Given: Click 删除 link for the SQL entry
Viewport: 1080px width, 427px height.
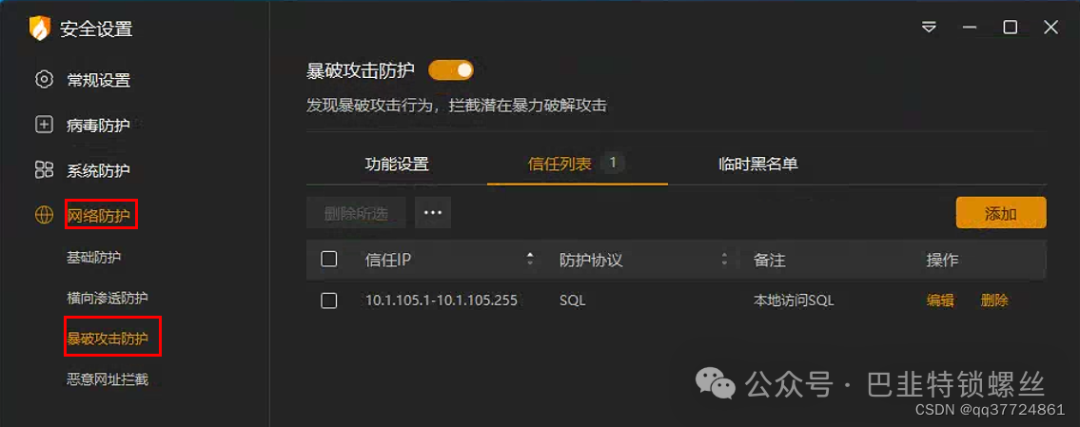Looking at the screenshot, I should (995, 300).
